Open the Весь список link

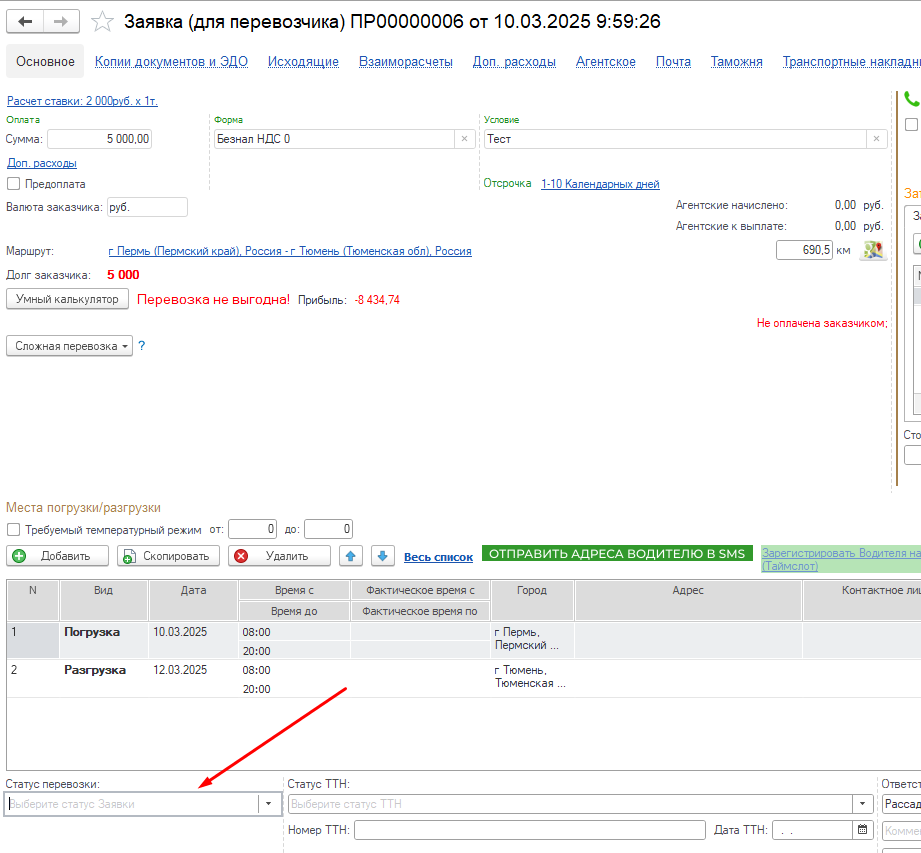[x=438, y=557]
